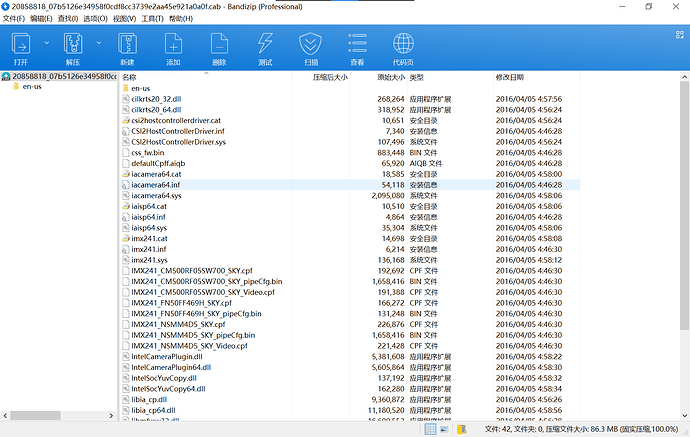Select file iacamera64.sys
Image resolution: width=690 pixels, height=437 pixels.
(x=156, y=196)
